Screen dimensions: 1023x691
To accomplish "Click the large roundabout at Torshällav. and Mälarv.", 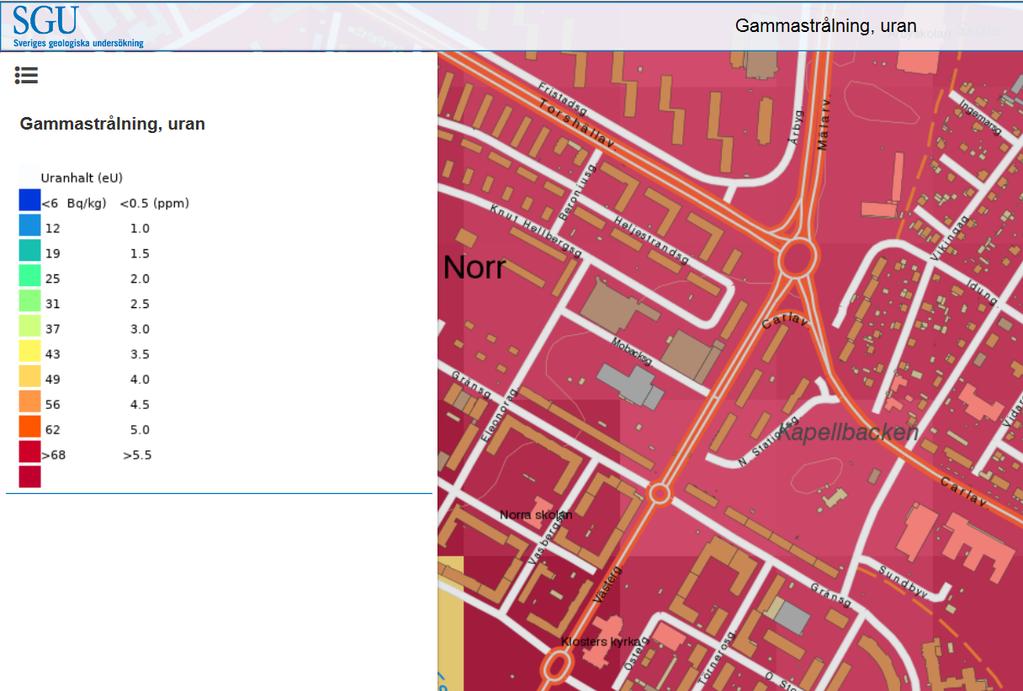I will [797, 258].
